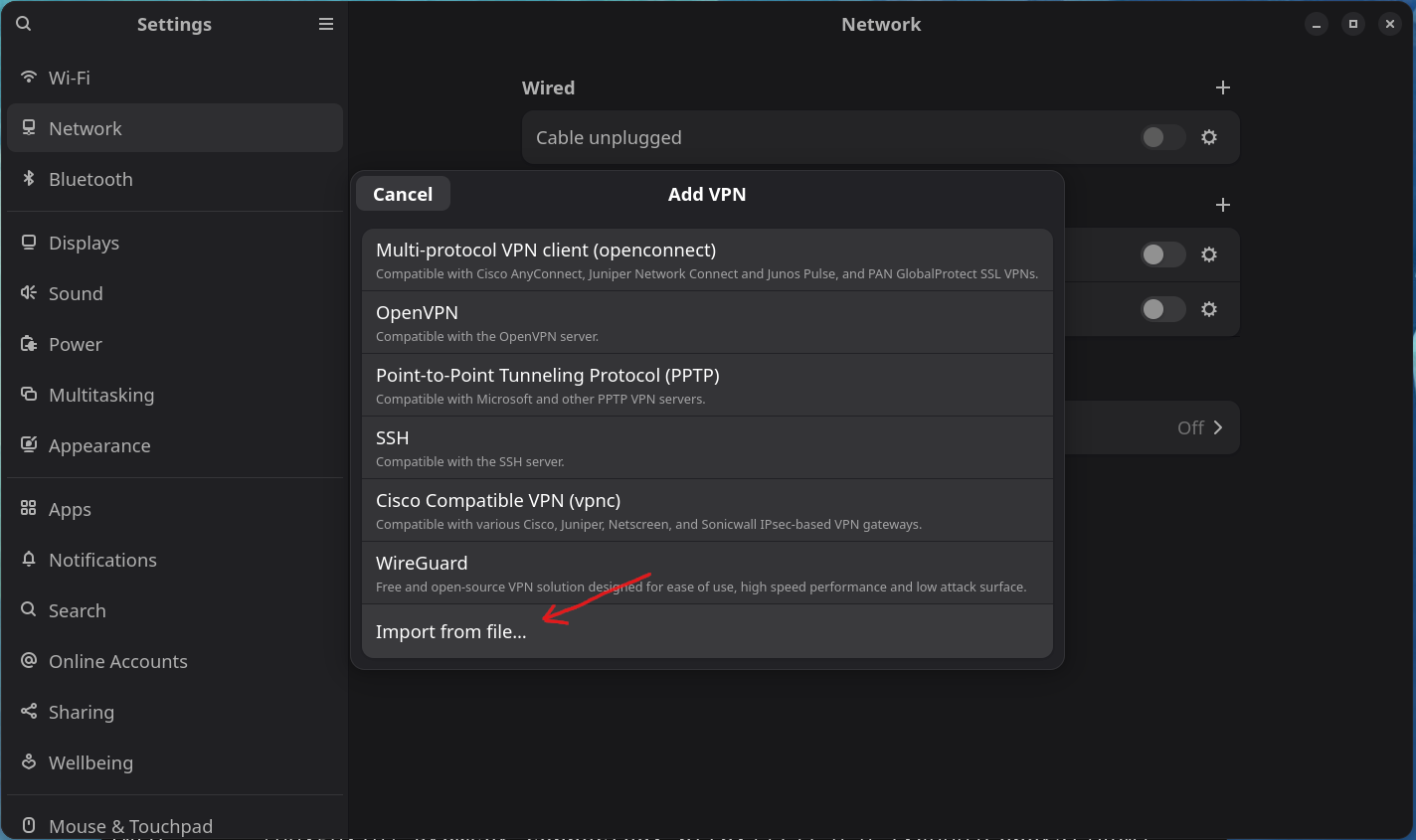Open the Settings hamburger menu
Viewport: 1416px width, 840px height.
[326, 24]
